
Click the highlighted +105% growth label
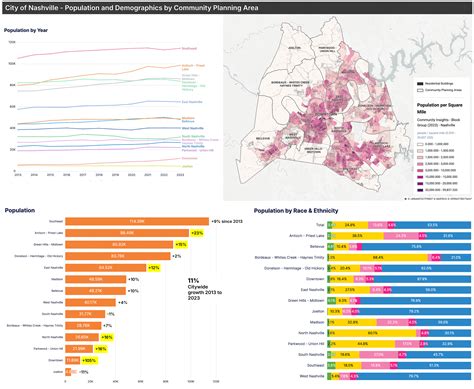(89, 360)
